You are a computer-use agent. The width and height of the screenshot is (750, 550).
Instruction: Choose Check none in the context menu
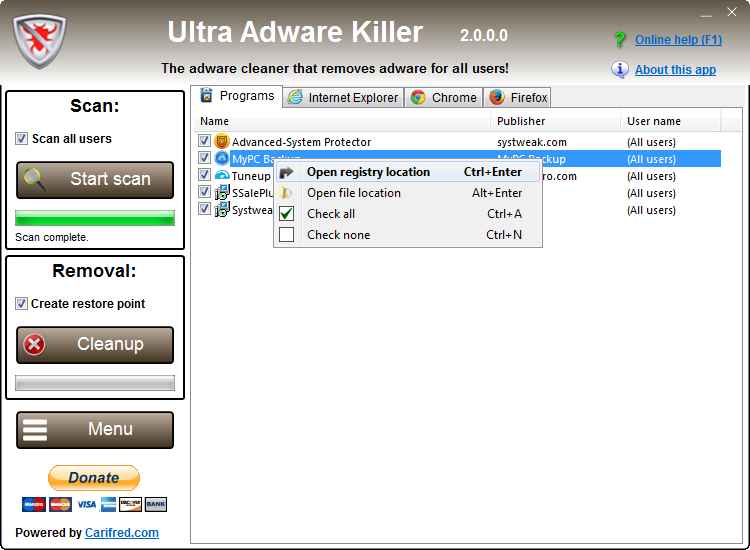click(x=338, y=235)
